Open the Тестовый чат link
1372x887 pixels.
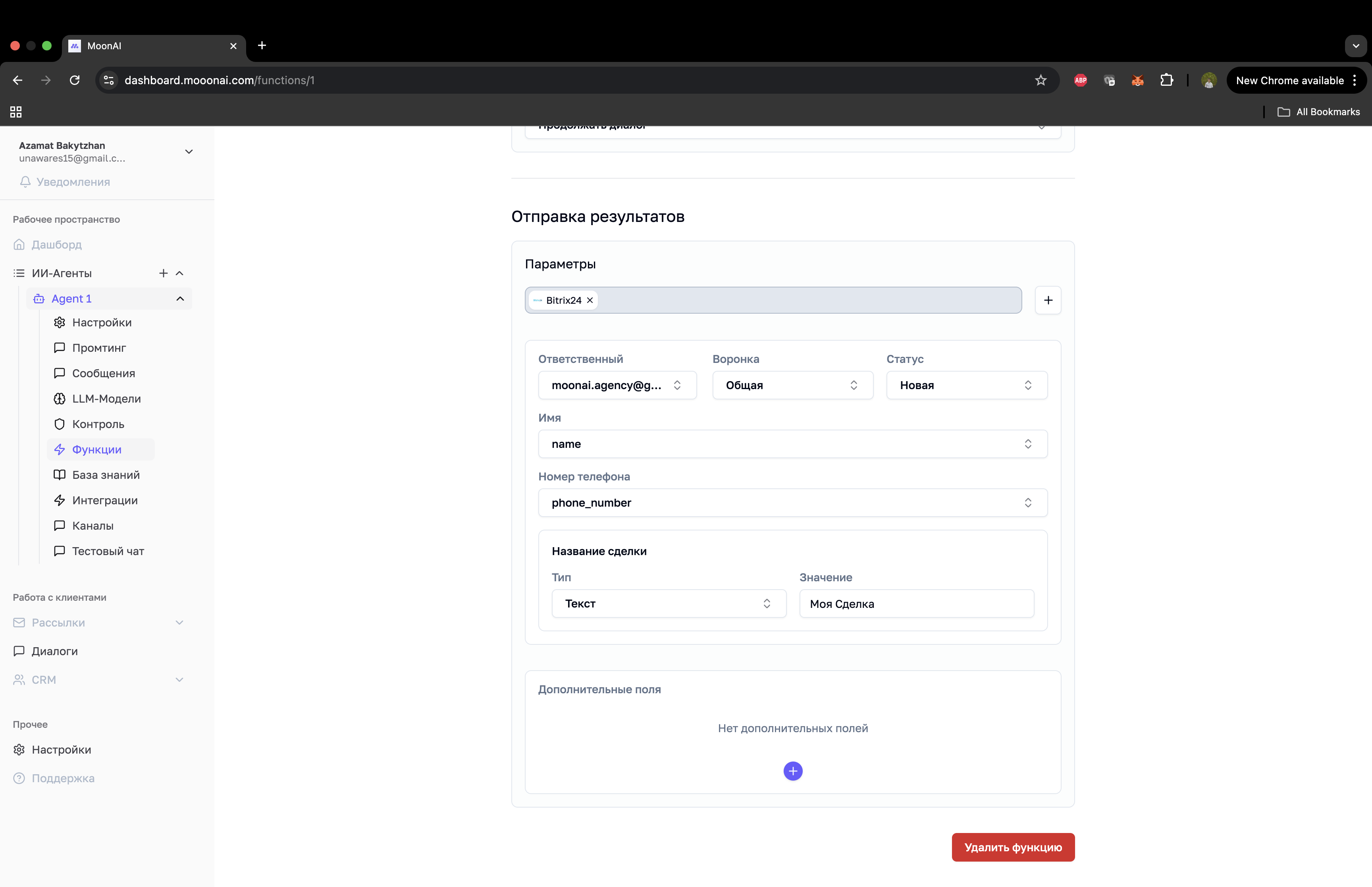click(x=108, y=551)
